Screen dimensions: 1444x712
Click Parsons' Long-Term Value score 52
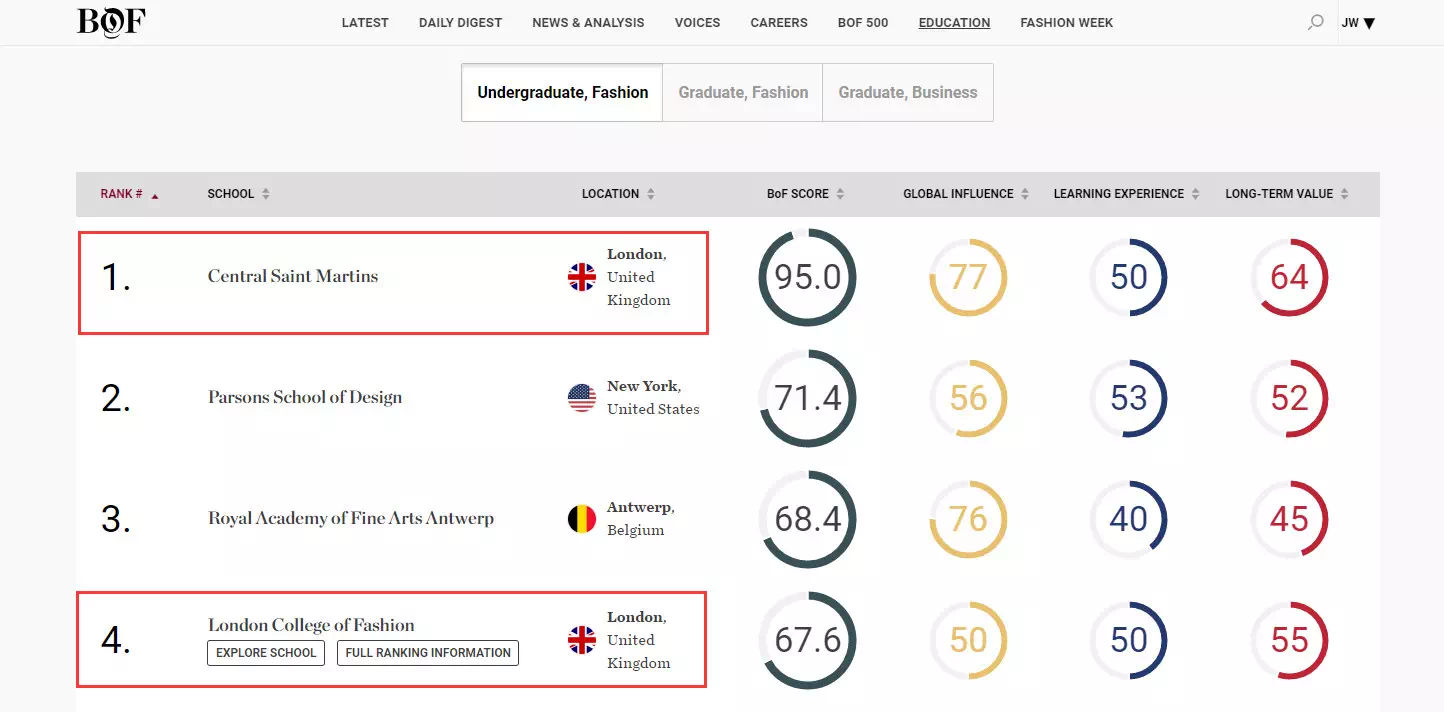click(x=1289, y=398)
